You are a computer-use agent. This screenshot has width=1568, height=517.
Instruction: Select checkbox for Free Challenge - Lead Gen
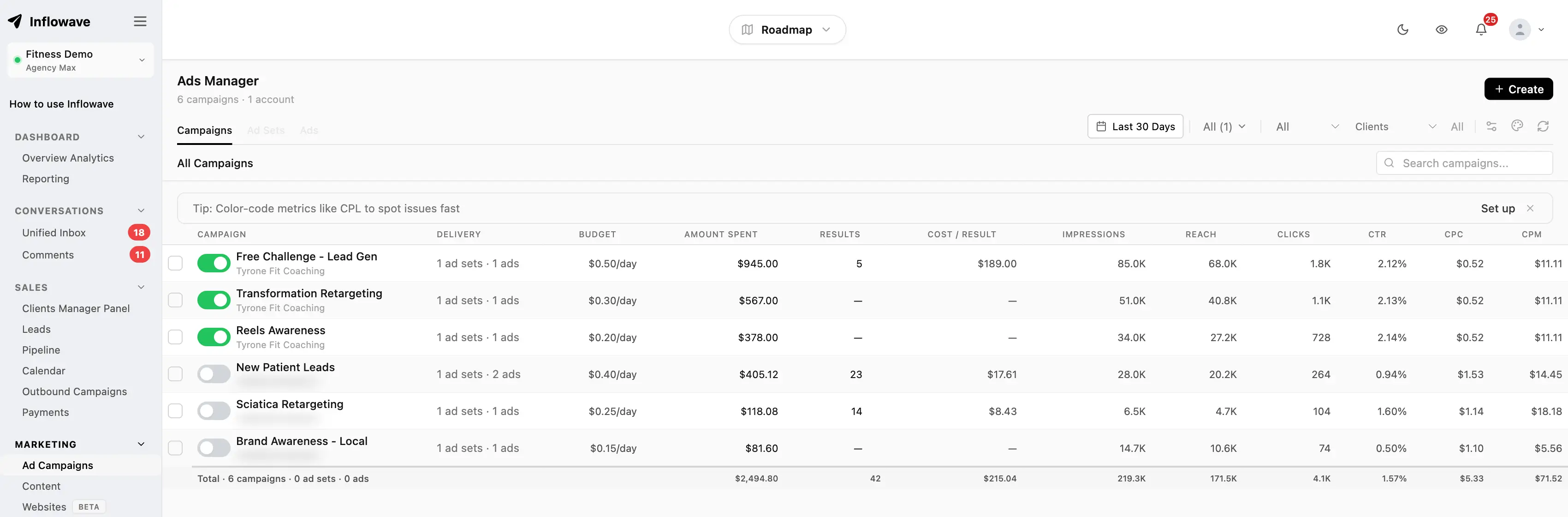pos(175,263)
